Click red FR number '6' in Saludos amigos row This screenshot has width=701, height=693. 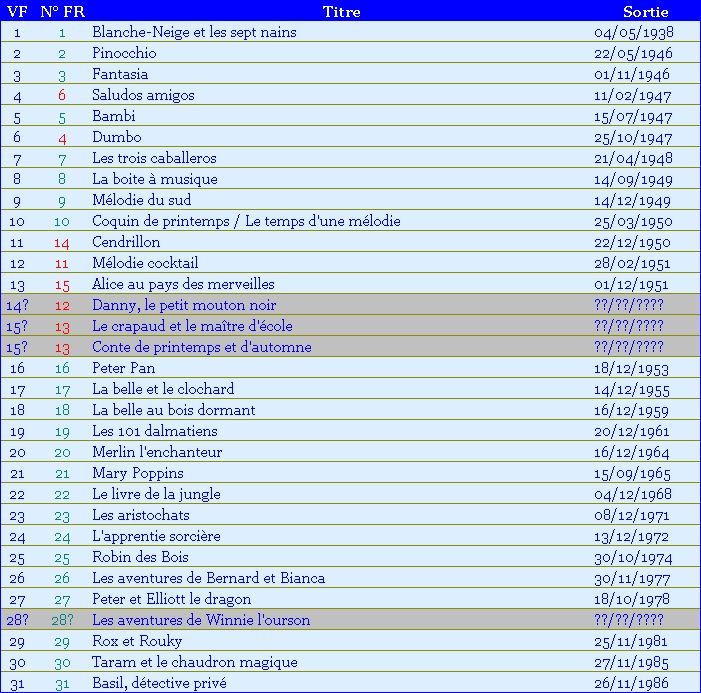tap(62, 95)
